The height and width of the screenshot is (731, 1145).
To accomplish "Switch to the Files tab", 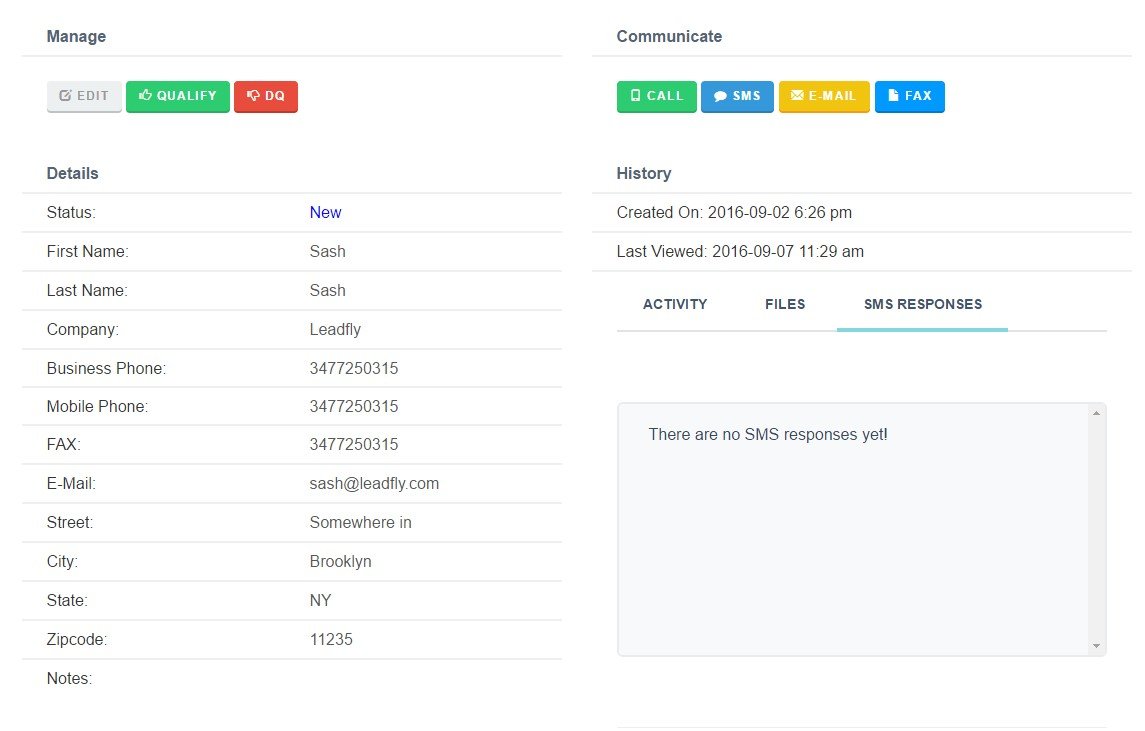I will (x=785, y=305).
